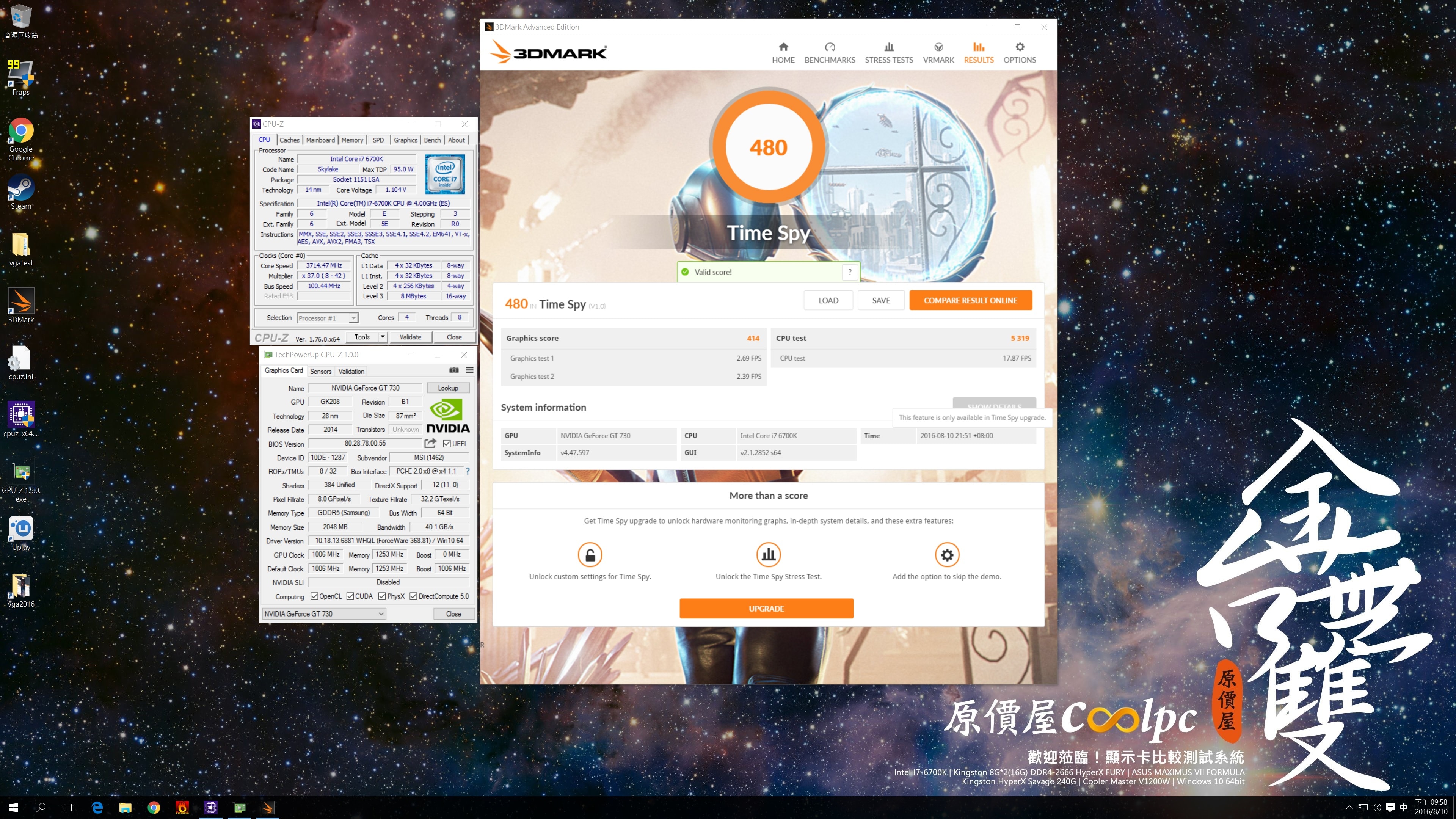1456x819 pixels.
Task: Click the Bus Interface question mark icon
Action: click(x=468, y=471)
